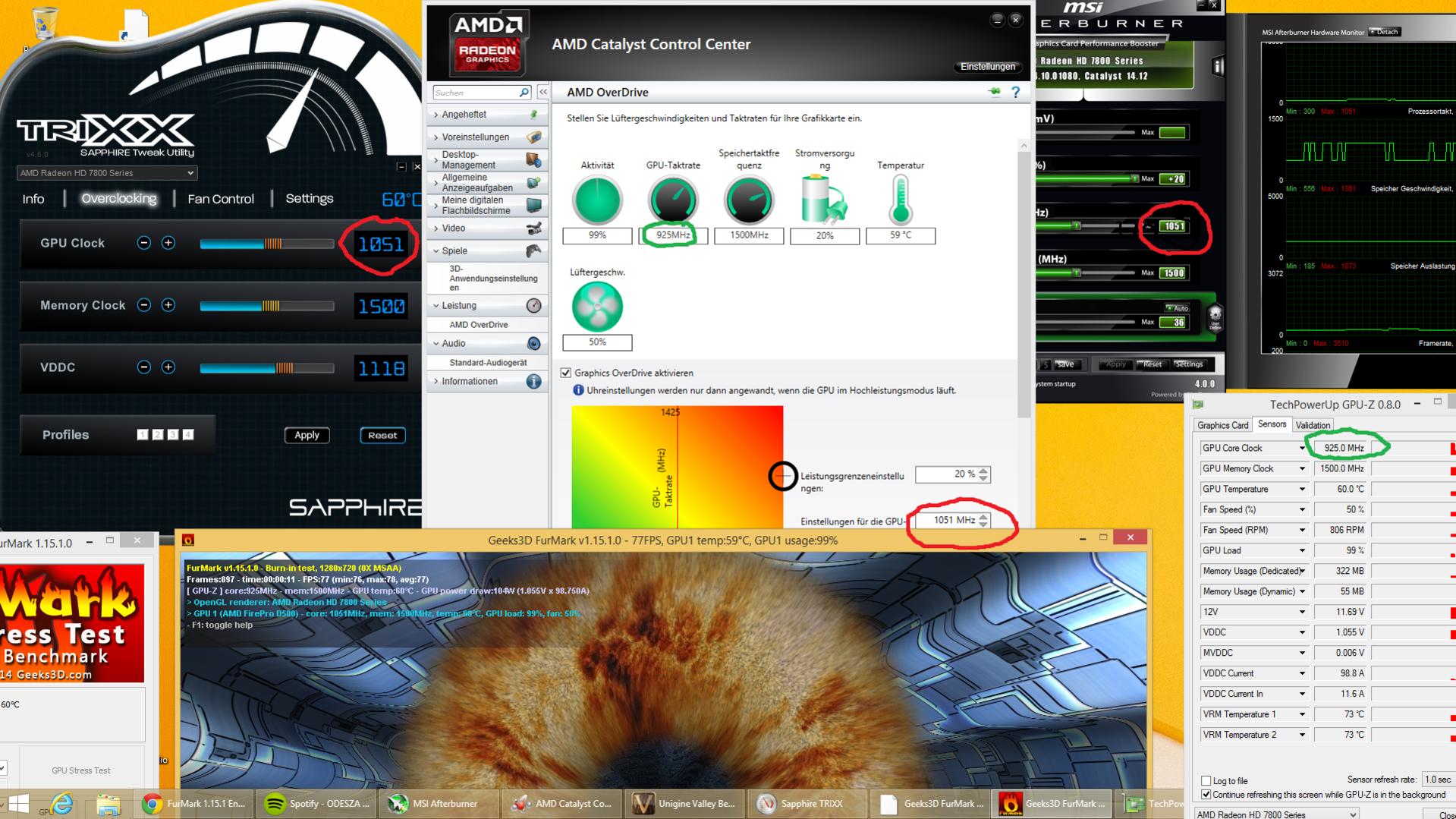Increase GPU Clock with plus icon in TRIXX
This screenshot has height=819, width=1456.
pos(168,243)
